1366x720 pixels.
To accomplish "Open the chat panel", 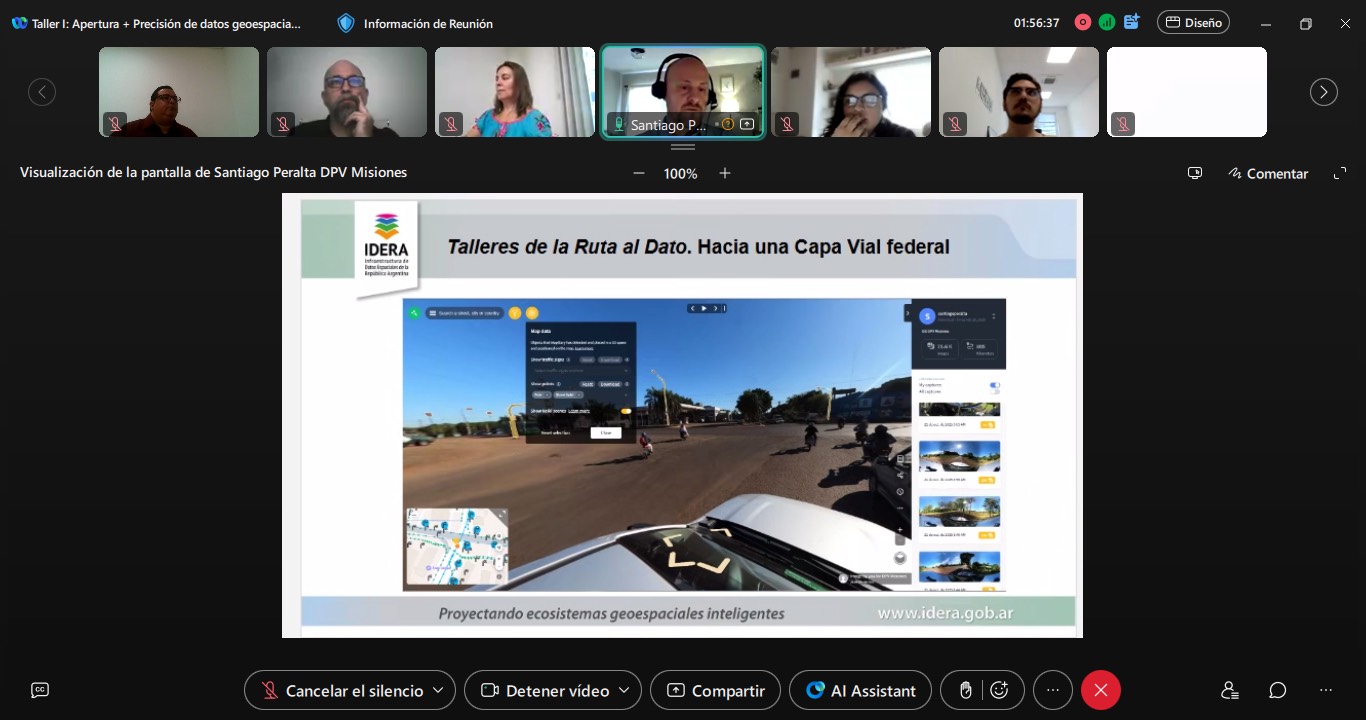I will pyautogui.click(x=1277, y=690).
